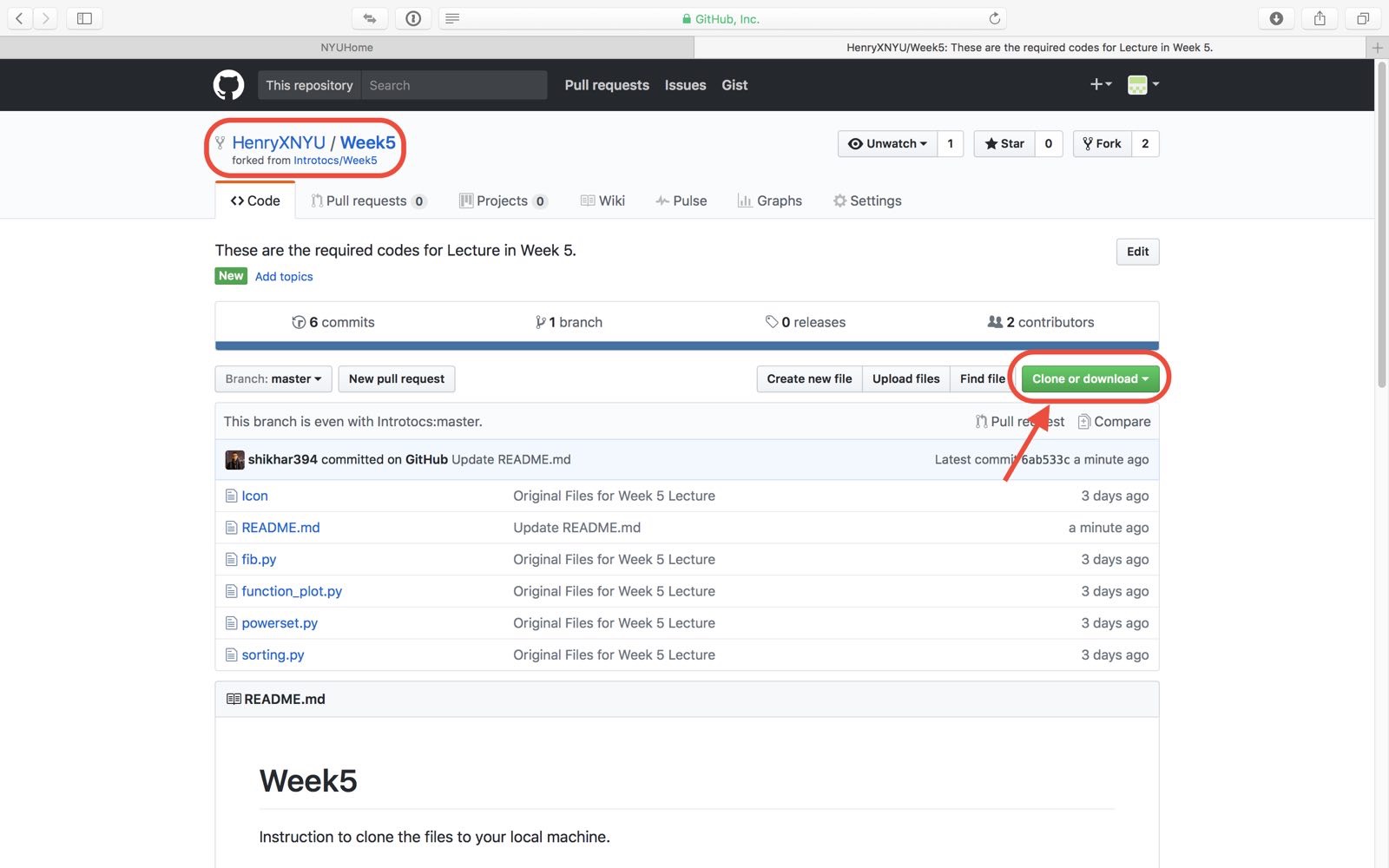This screenshot has height=868, width=1389.
Task: Open Gist in the top navigation
Action: click(734, 85)
